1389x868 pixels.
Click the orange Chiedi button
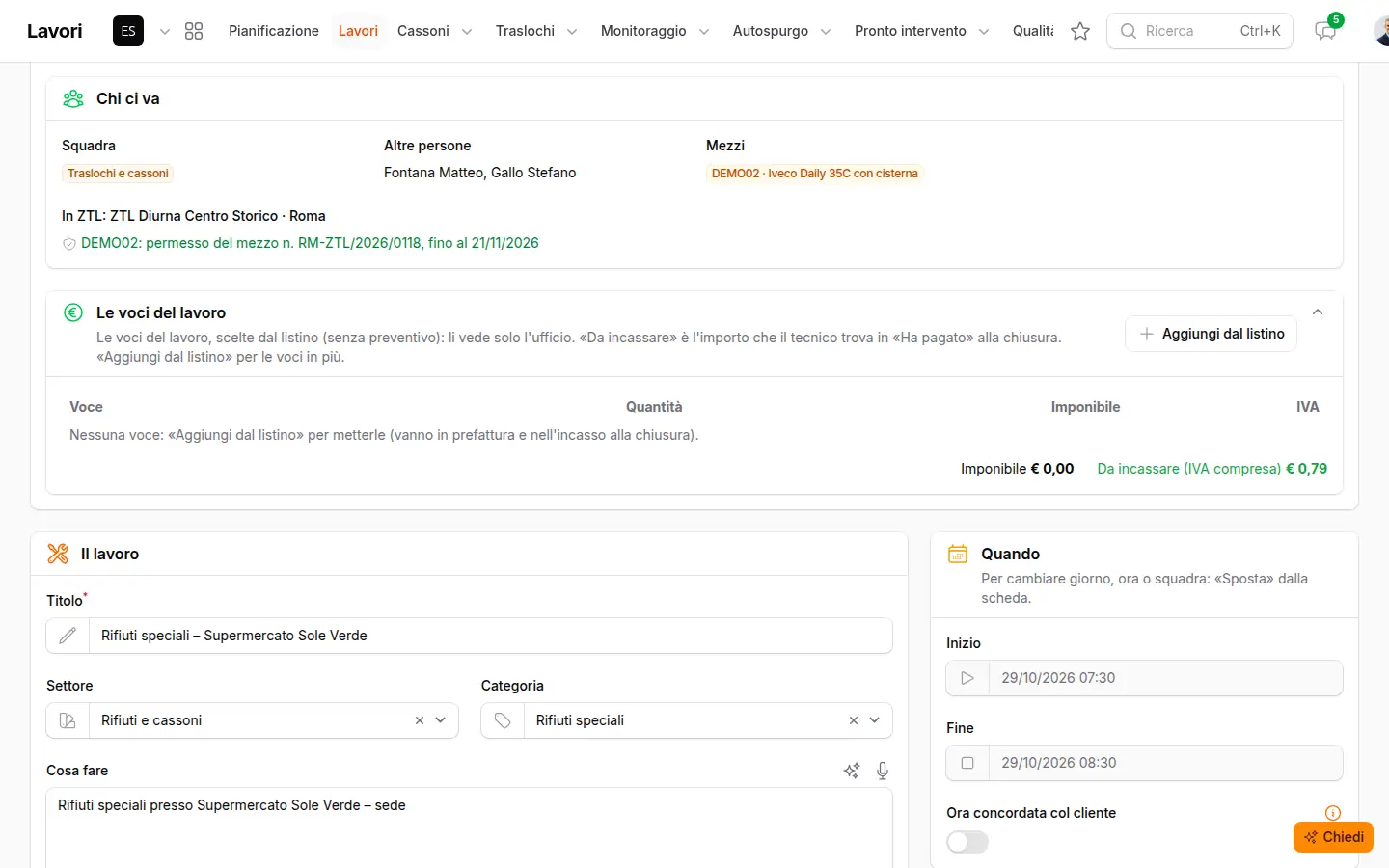point(1333,837)
